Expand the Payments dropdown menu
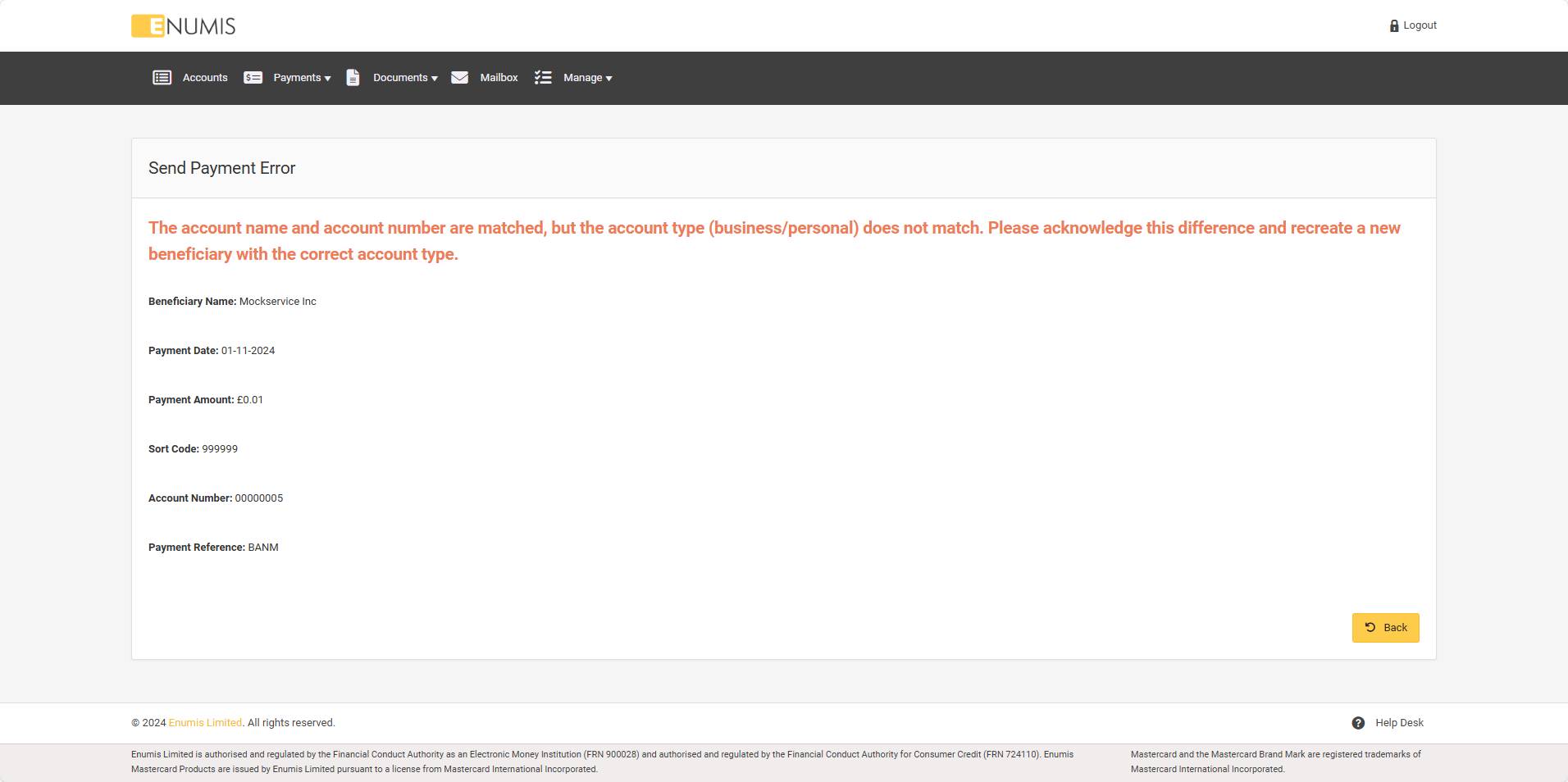 point(302,78)
